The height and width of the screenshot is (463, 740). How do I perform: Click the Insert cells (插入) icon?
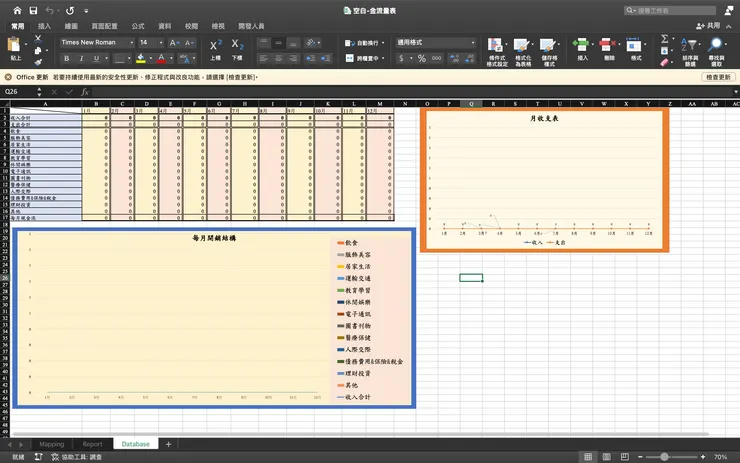point(583,45)
